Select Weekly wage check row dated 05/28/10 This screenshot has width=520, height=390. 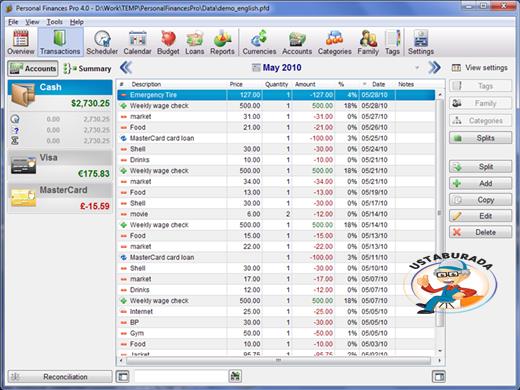point(276,106)
